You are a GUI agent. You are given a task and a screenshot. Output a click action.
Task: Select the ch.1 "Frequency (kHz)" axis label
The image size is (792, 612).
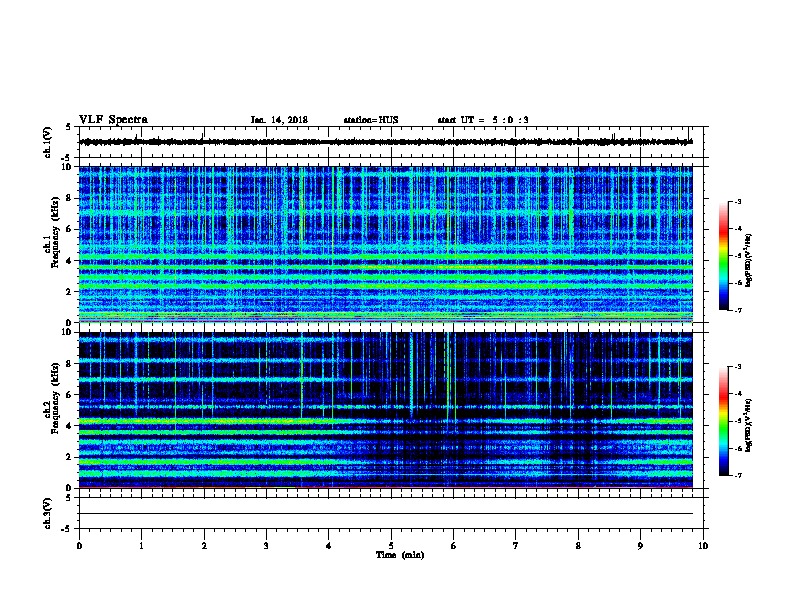click(56, 232)
